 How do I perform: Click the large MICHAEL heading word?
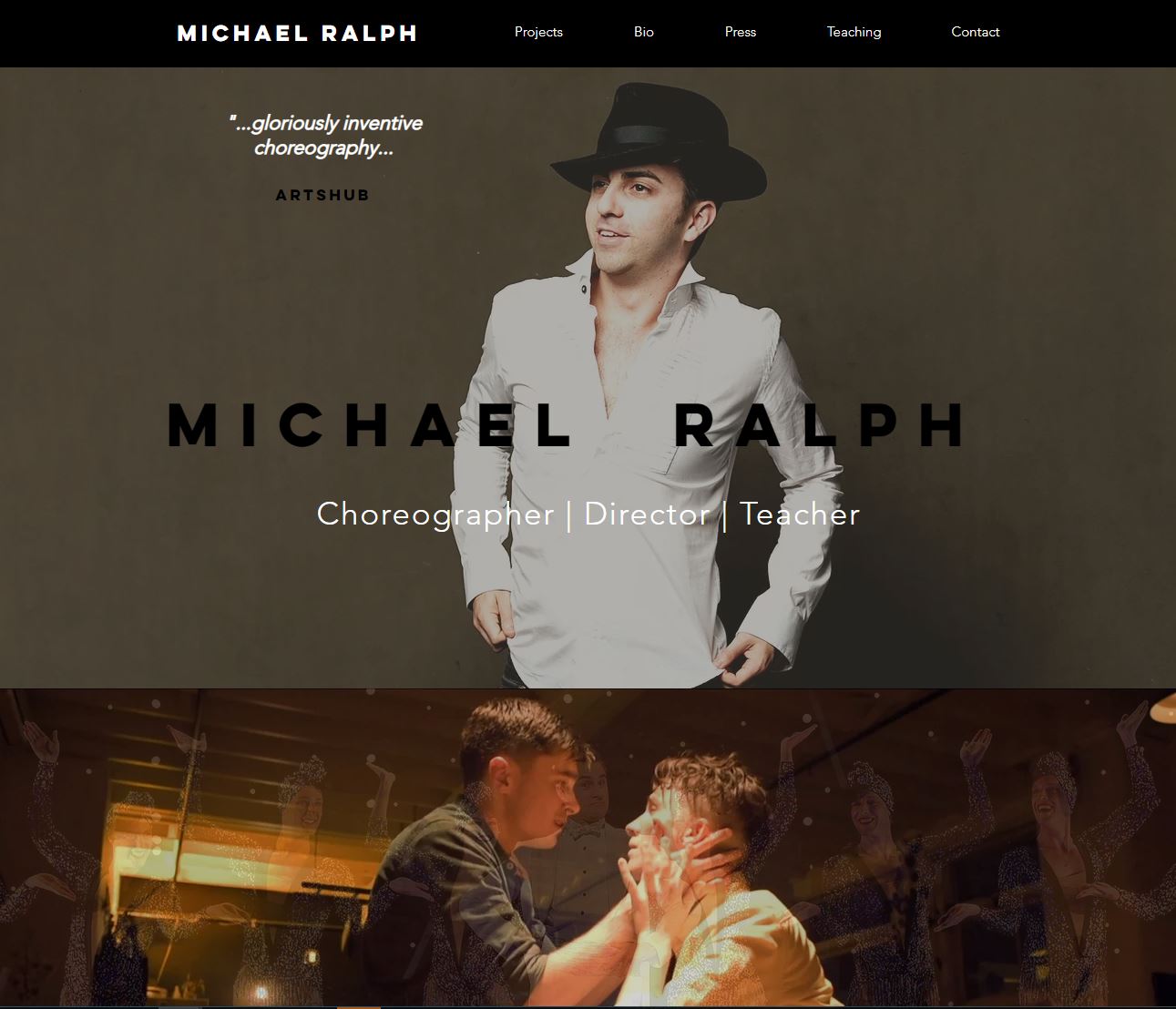369,424
